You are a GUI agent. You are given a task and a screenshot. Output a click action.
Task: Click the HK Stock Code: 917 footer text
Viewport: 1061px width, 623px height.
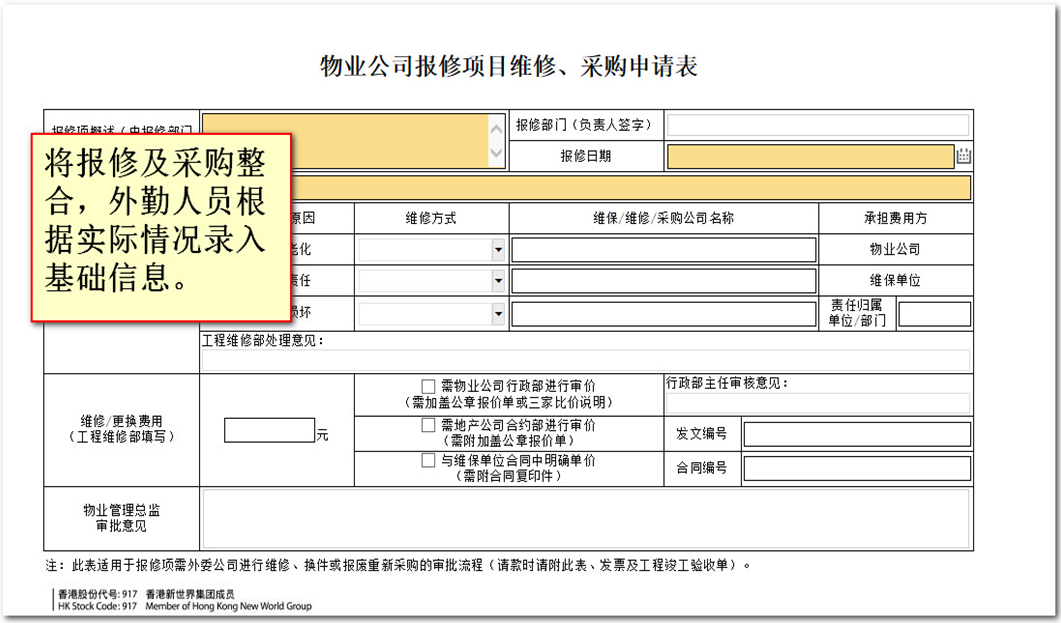tap(97, 606)
